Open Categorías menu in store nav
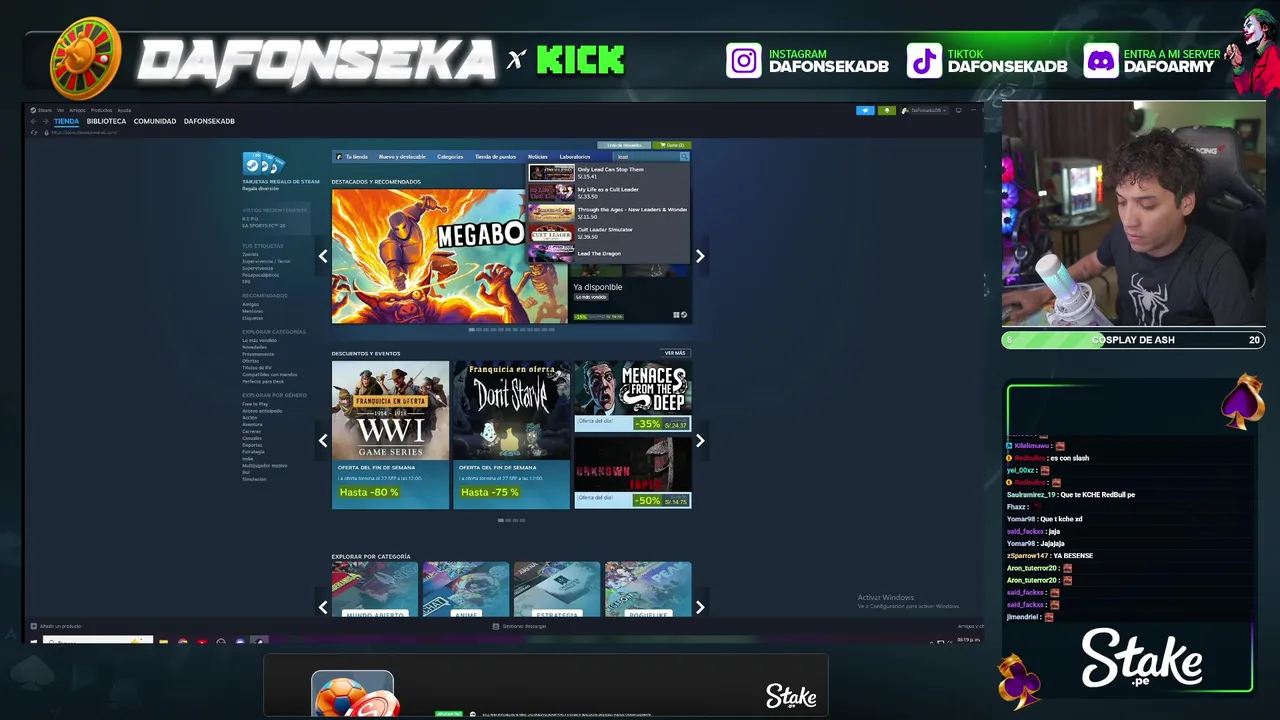 pos(450,157)
